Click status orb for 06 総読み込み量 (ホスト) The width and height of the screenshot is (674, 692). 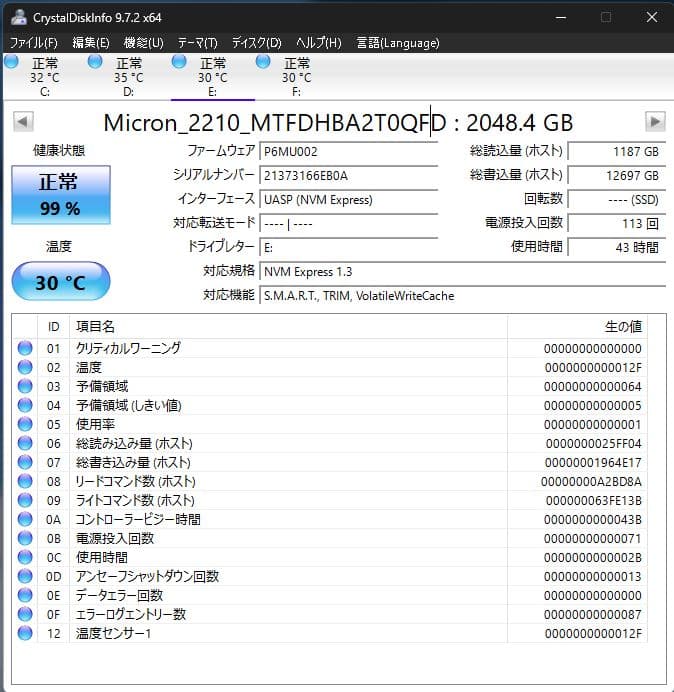pyautogui.click(x=25, y=443)
